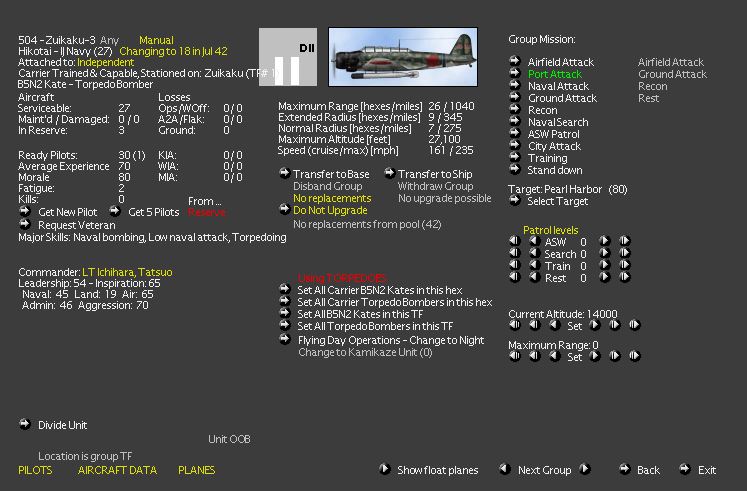Select the Recon primary mission arrow
Screen dimensions: 747x491
click(515, 109)
